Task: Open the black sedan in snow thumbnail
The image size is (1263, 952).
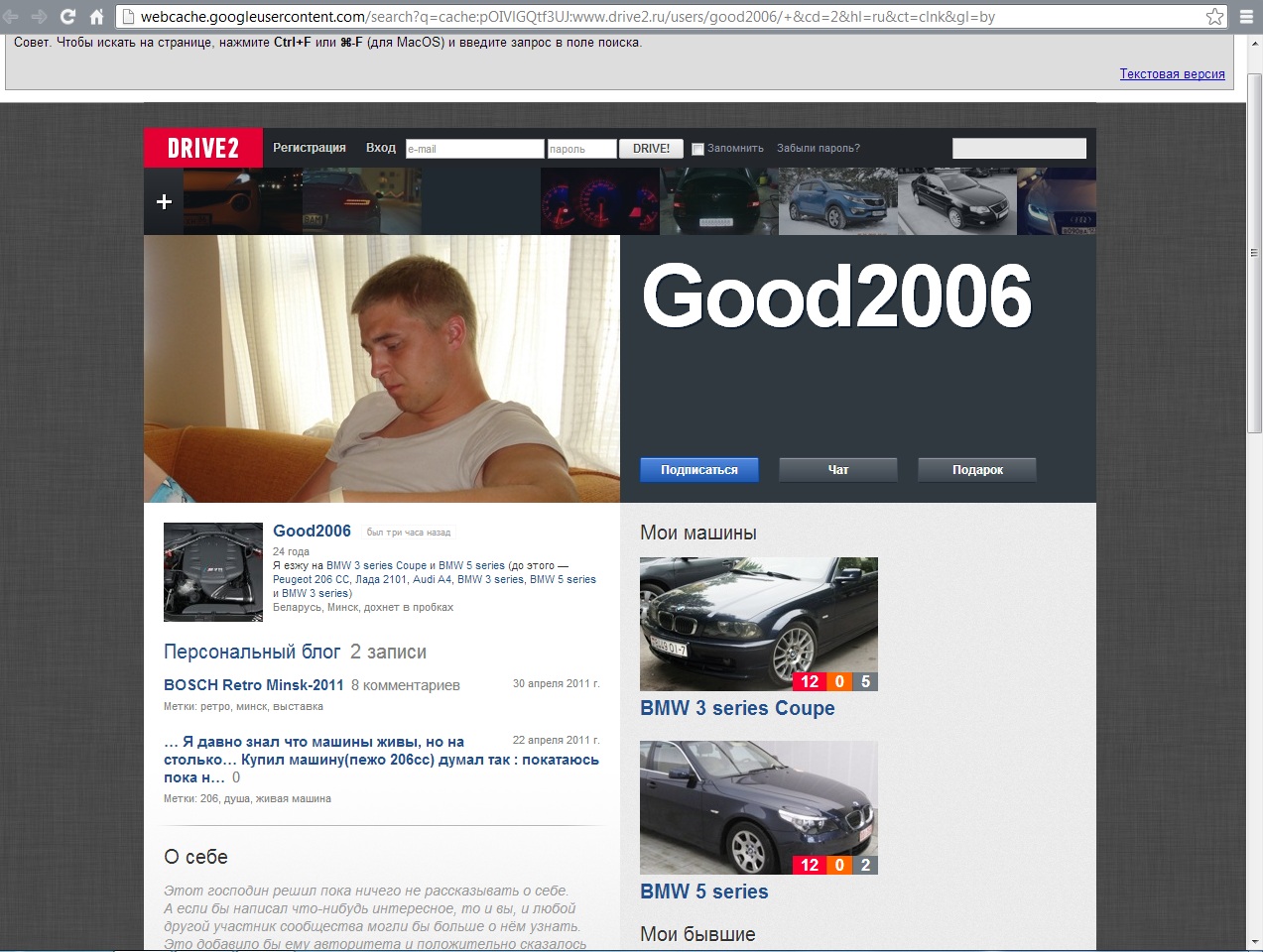Action: click(x=957, y=201)
